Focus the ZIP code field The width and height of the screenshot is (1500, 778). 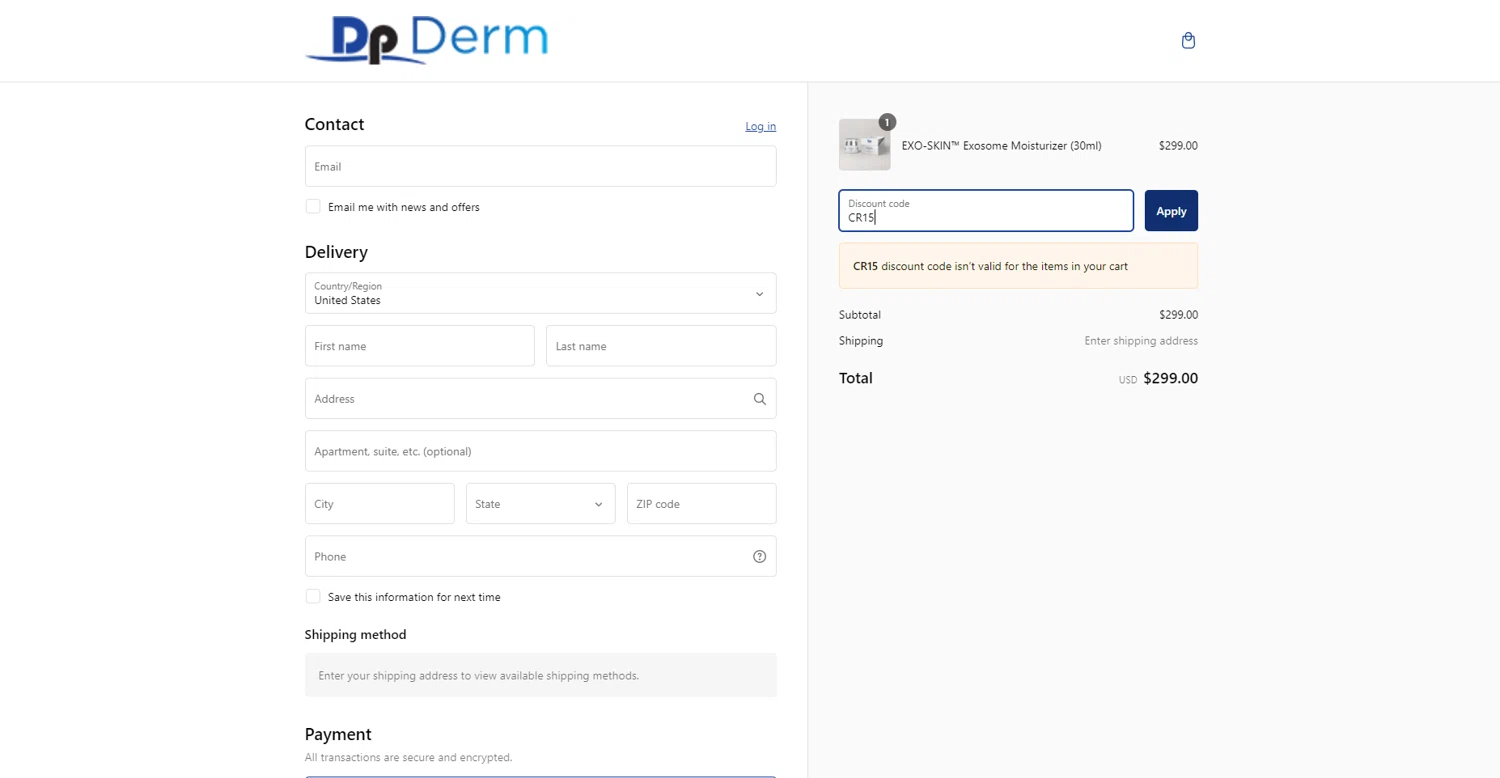click(702, 504)
